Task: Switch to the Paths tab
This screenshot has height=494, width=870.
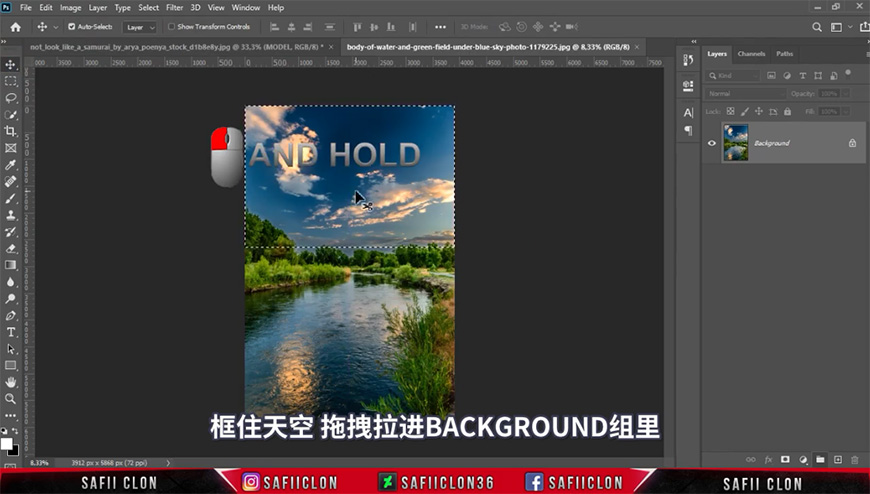Action: pyautogui.click(x=785, y=54)
